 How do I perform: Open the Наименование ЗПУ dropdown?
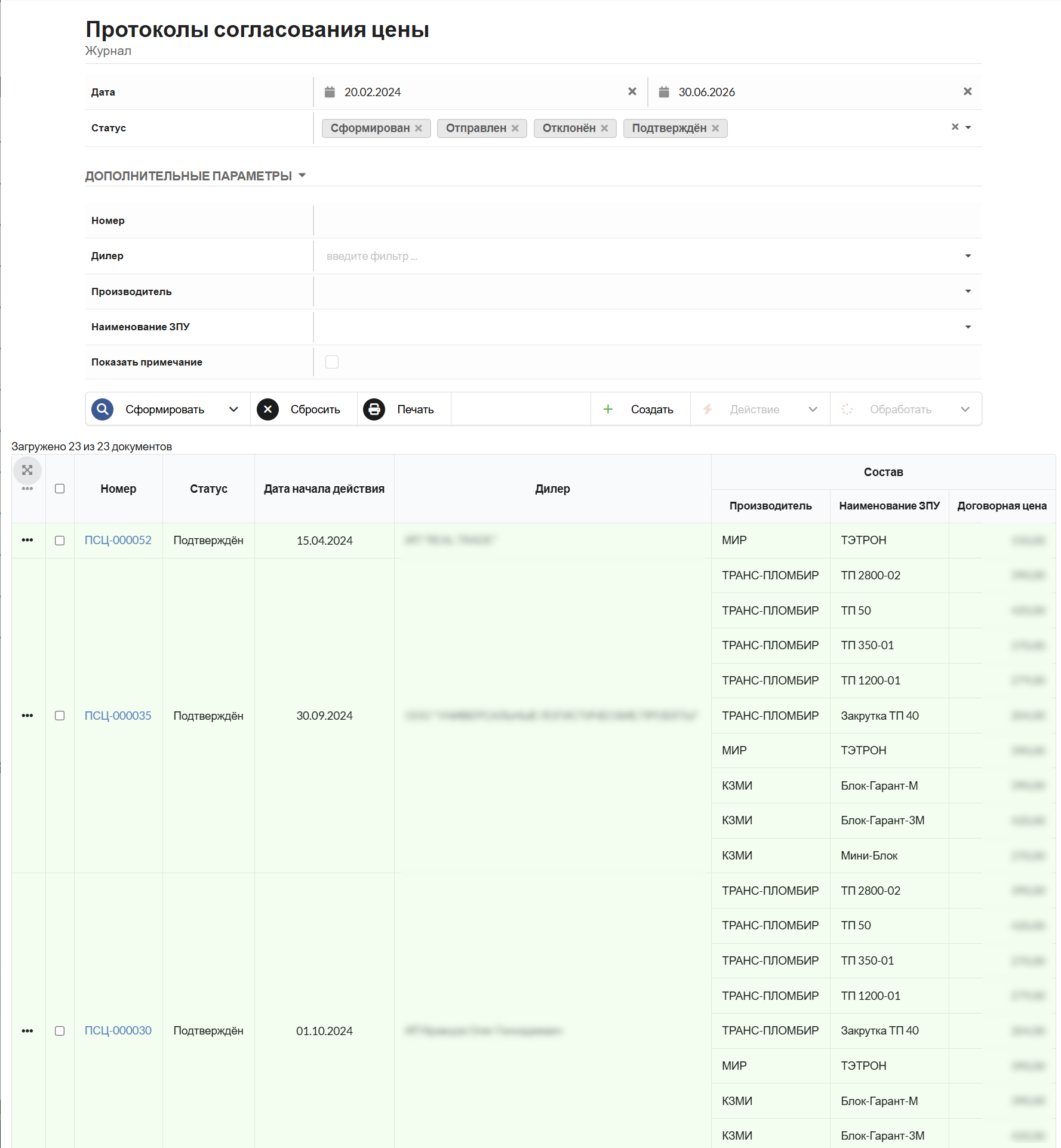[968, 327]
